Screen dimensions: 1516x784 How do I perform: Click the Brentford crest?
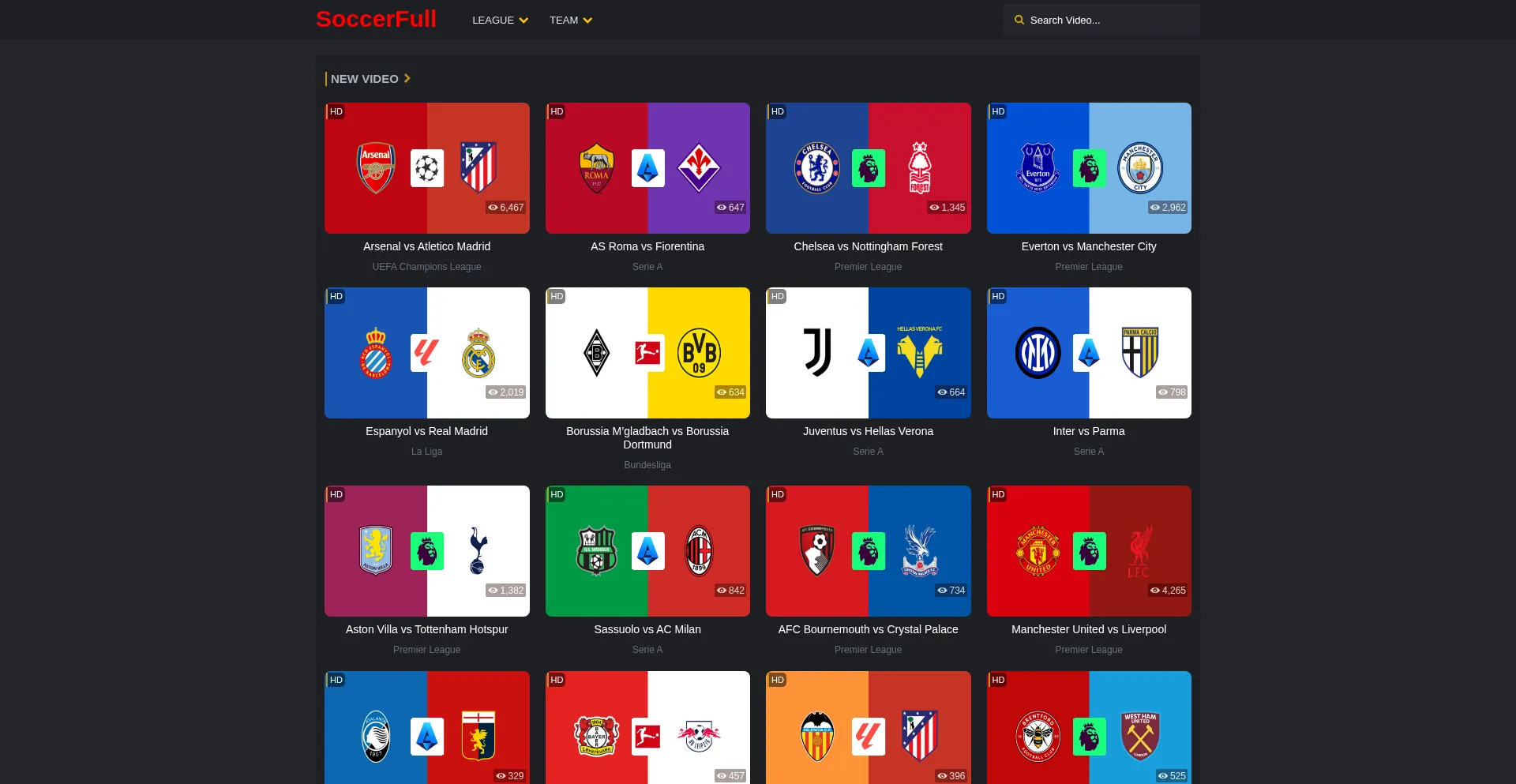pos(1038,737)
